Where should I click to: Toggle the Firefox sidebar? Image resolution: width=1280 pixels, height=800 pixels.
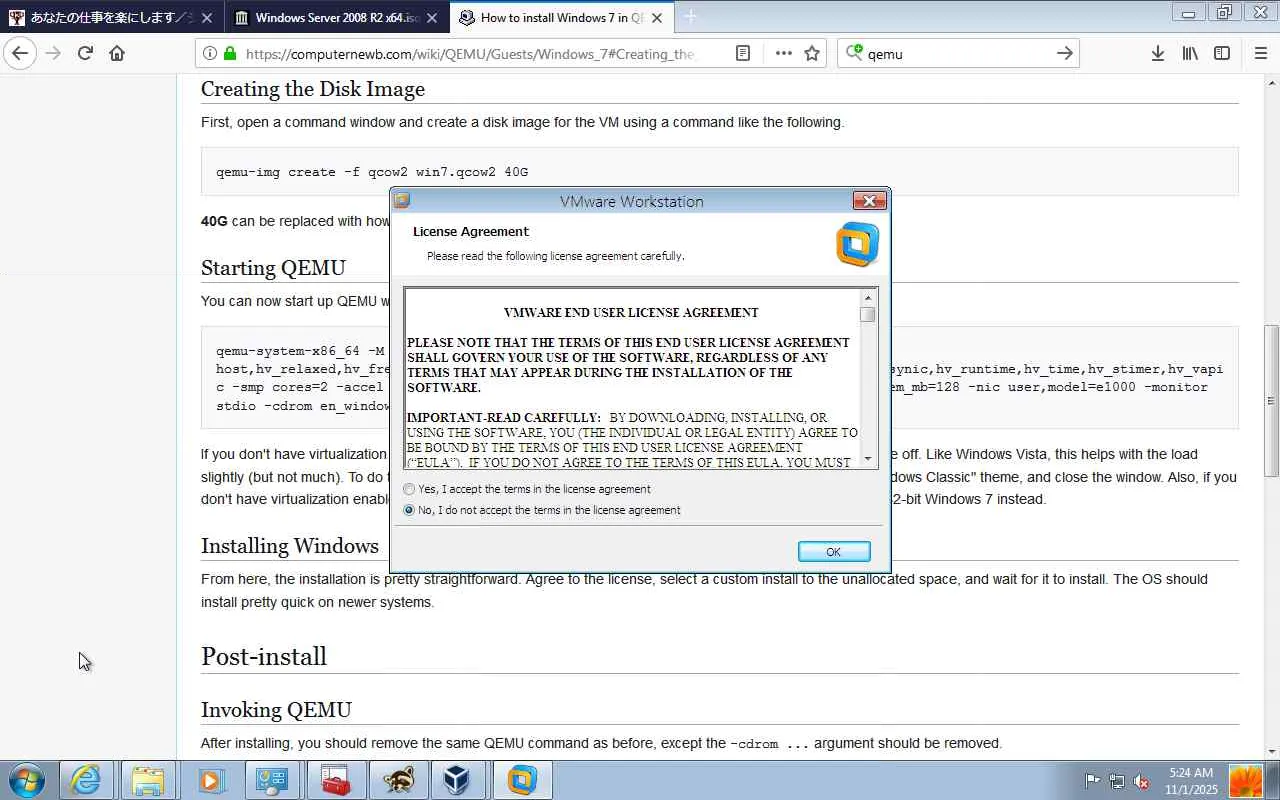[x=1222, y=54]
